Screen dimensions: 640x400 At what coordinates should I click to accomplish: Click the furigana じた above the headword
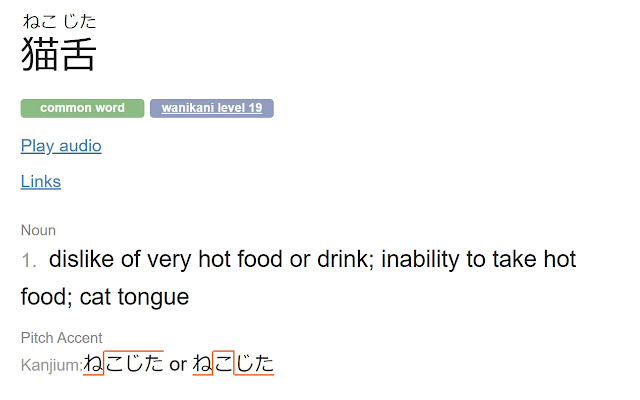coord(80,22)
